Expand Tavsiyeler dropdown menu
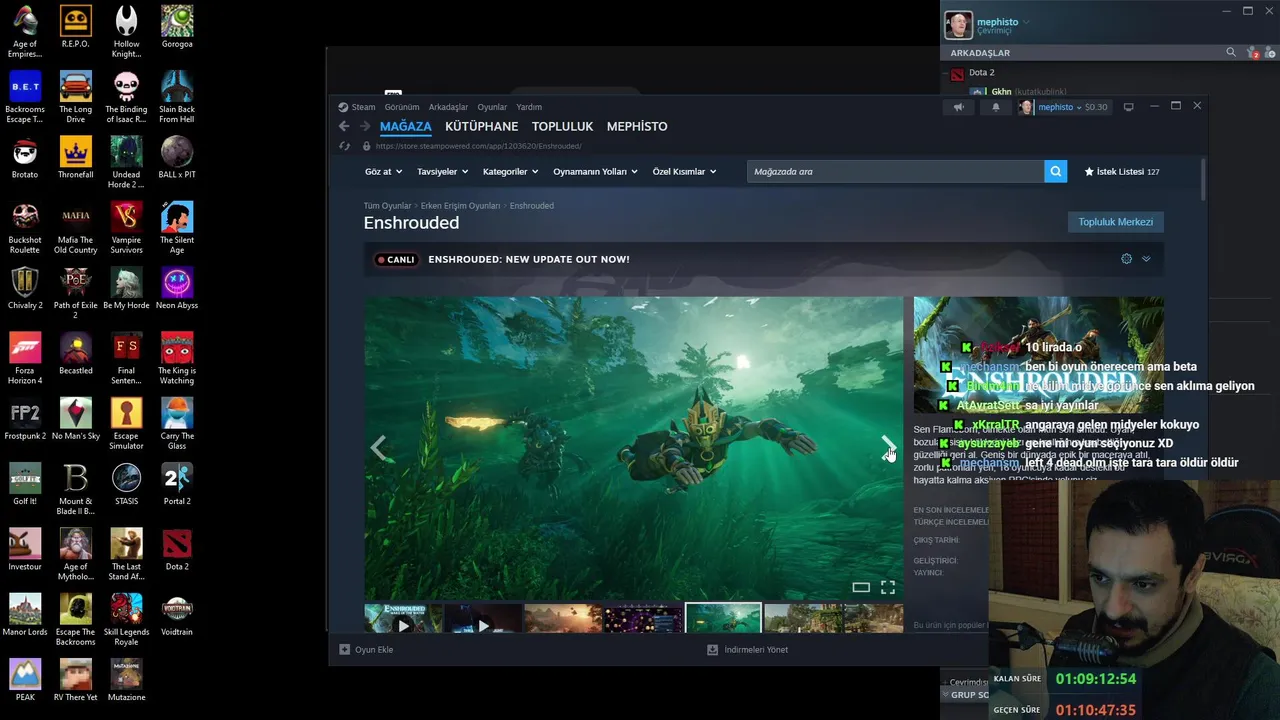This screenshot has width=1280, height=720. [442, 171]
